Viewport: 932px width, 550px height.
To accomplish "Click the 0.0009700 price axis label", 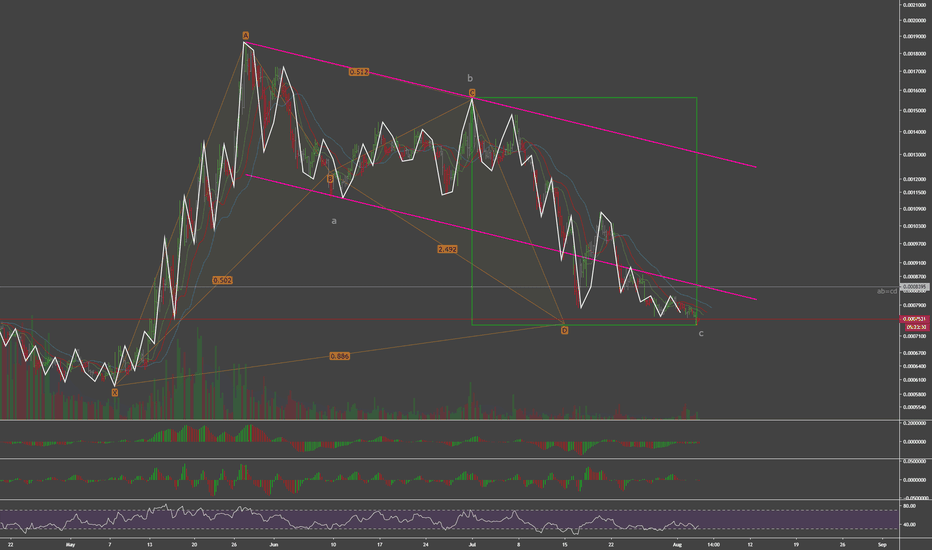I will (x=914, y=244).
